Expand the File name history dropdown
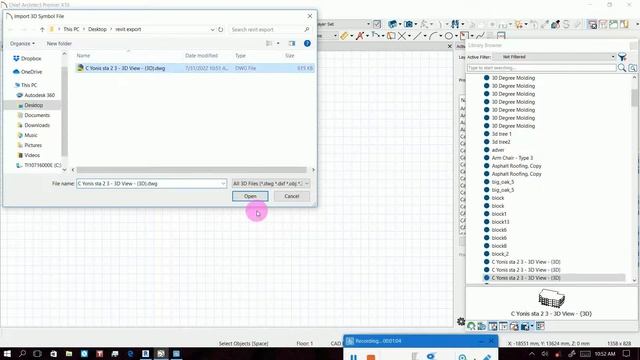 [x=223, y=184]
